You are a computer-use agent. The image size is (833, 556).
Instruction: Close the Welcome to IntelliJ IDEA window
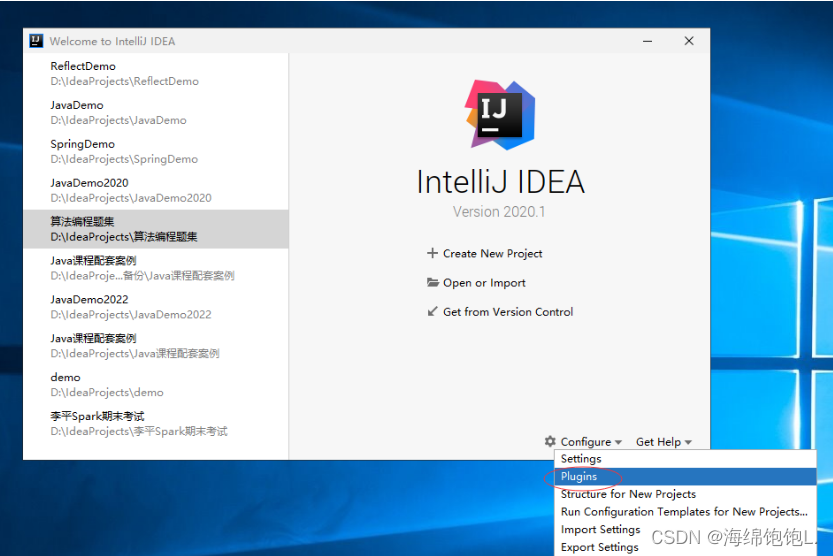[689, 41]
